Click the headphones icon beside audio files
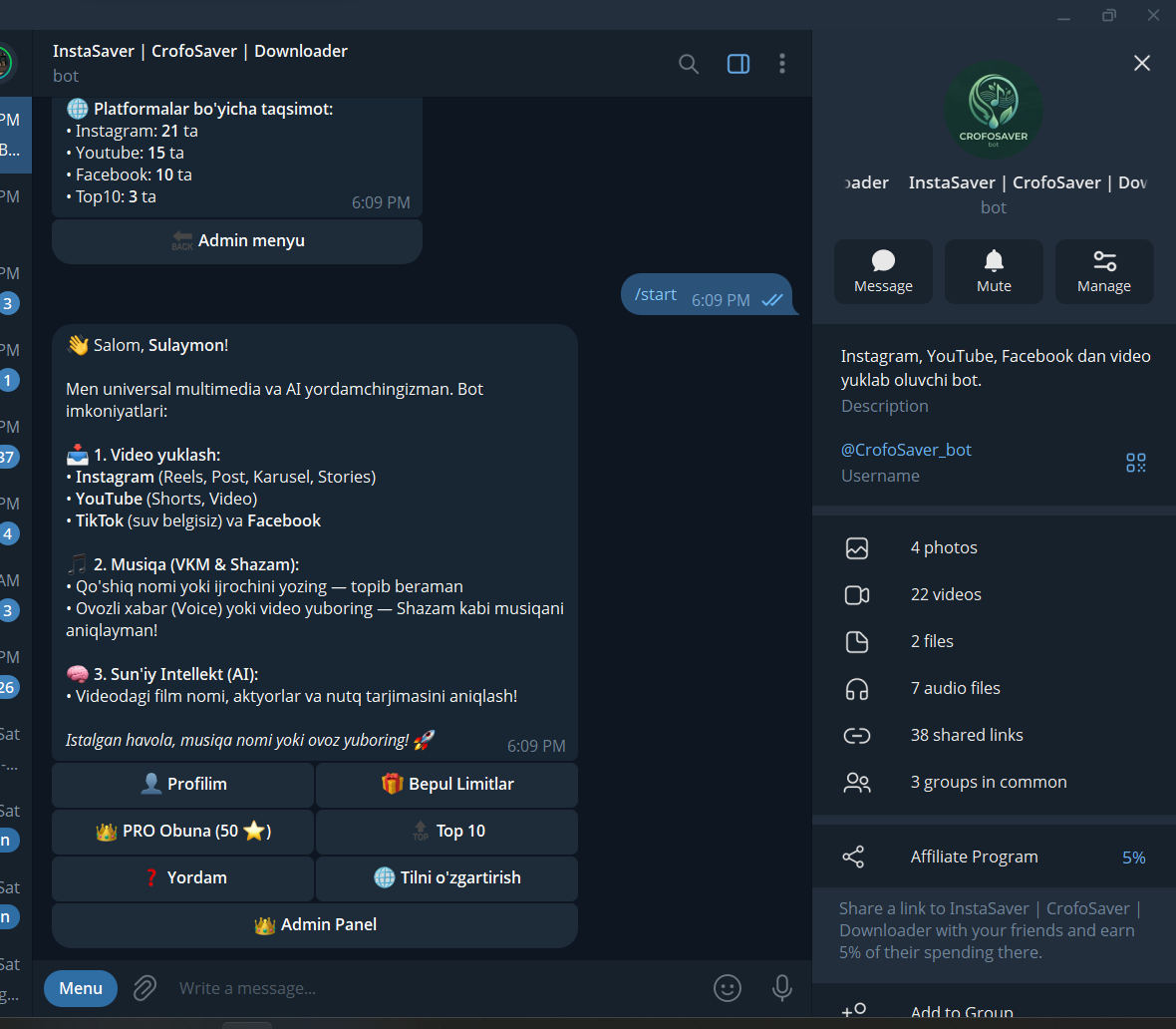This screenshot has height=1029, width=1176. (856, 689)
